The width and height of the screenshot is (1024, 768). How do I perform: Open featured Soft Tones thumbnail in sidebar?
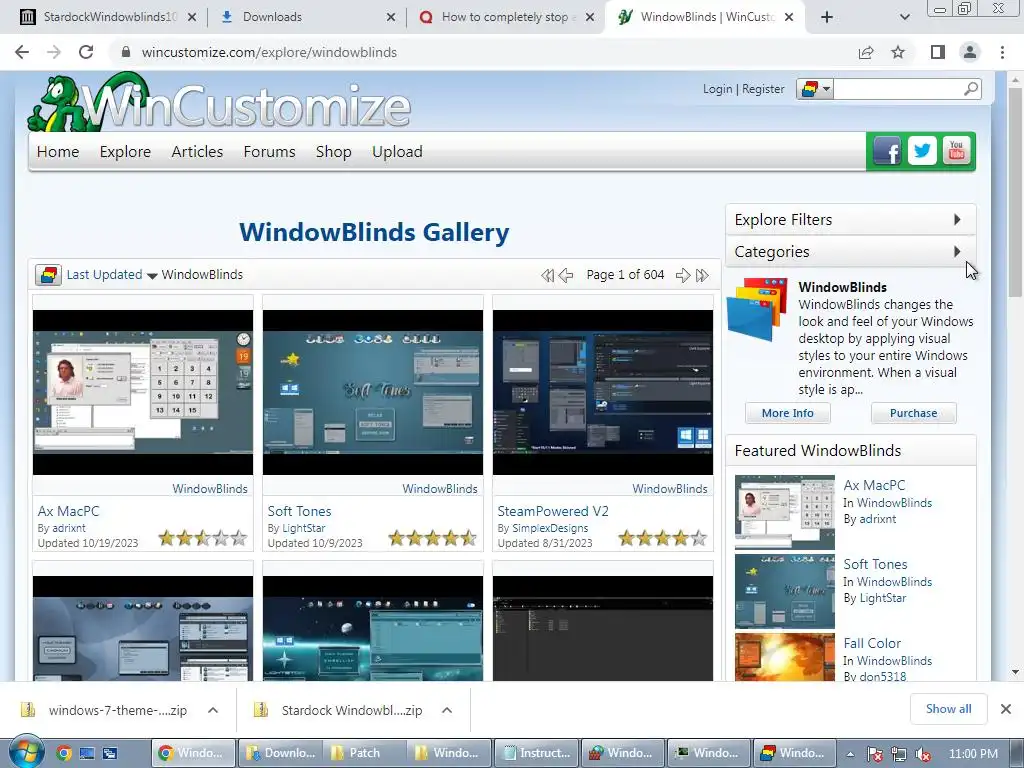tap(784, 591)
